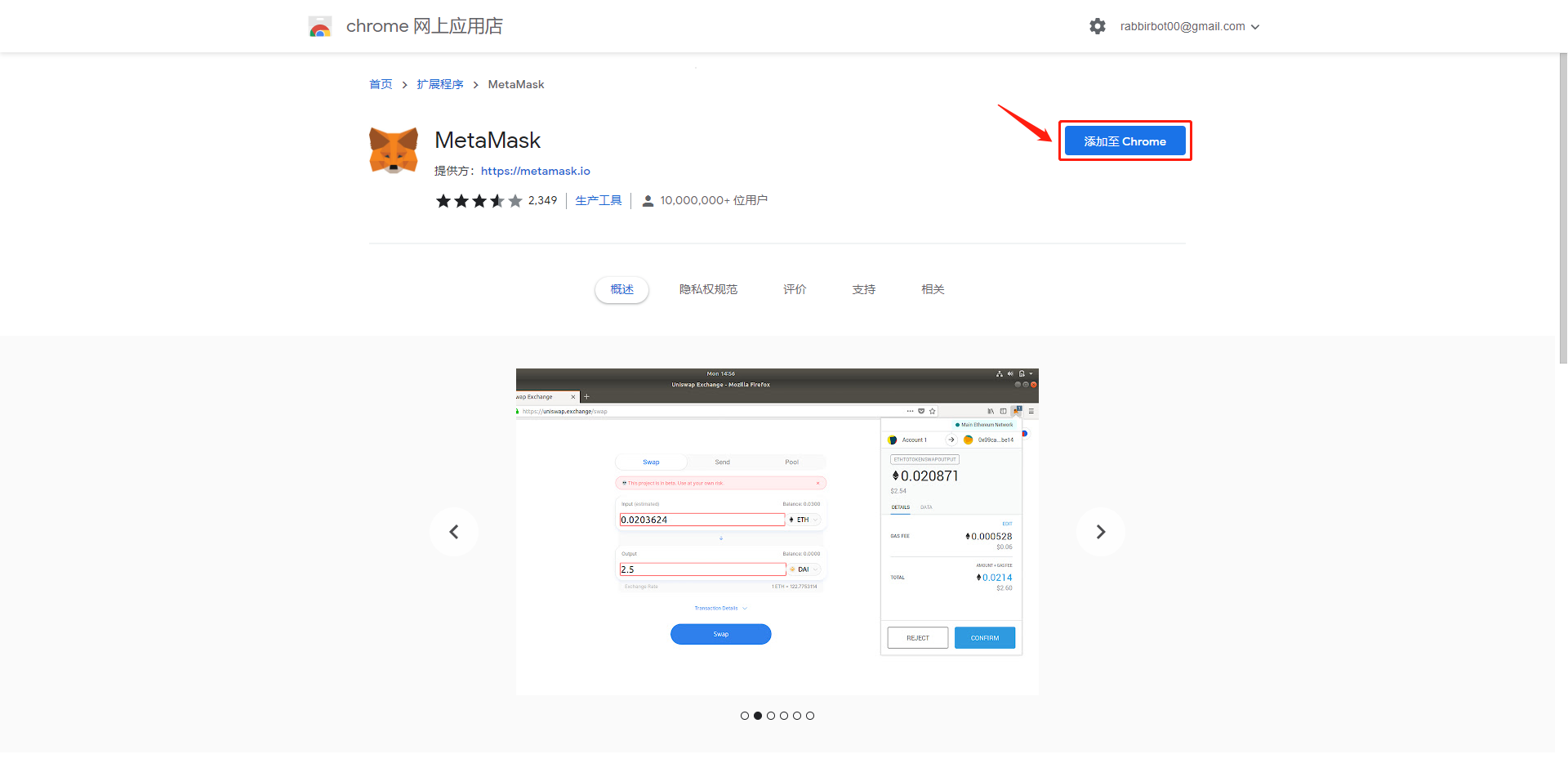This screenshot has width=1568, height=759.
Task: Select second carousel dot
Action: click(758, 716)
